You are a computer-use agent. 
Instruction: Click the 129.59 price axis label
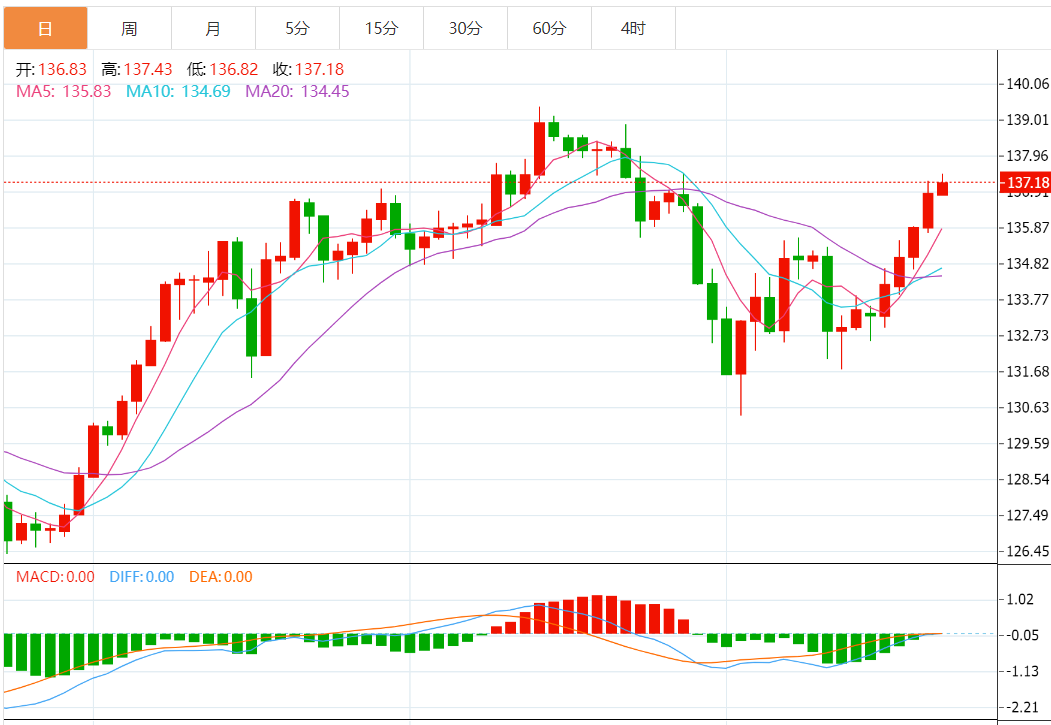pos(1028,444)
